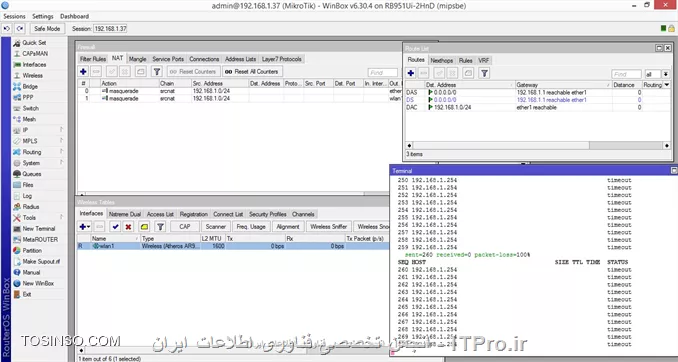The width and height of the screenshot is (678, 362).
Task: Open Queues from the sidebar
Action: [x=32, y=174]
